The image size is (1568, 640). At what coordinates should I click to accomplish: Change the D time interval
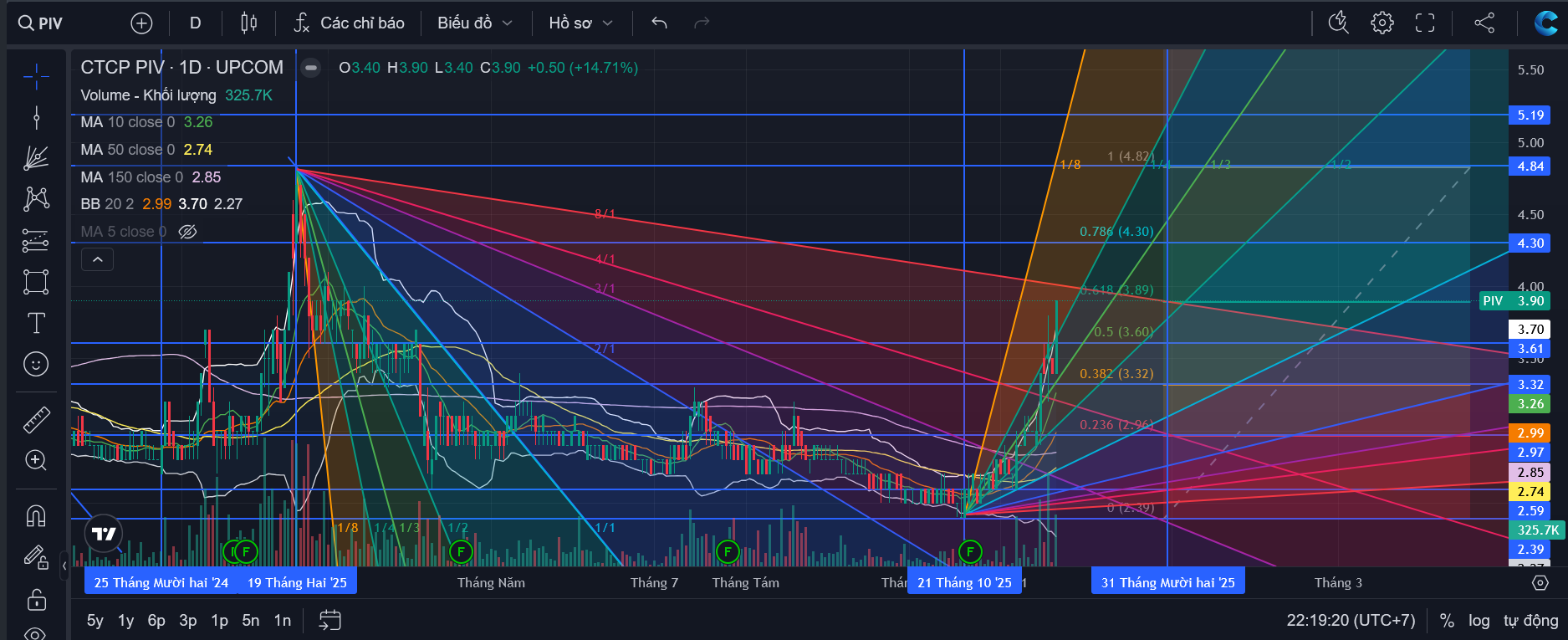[195, 23]
